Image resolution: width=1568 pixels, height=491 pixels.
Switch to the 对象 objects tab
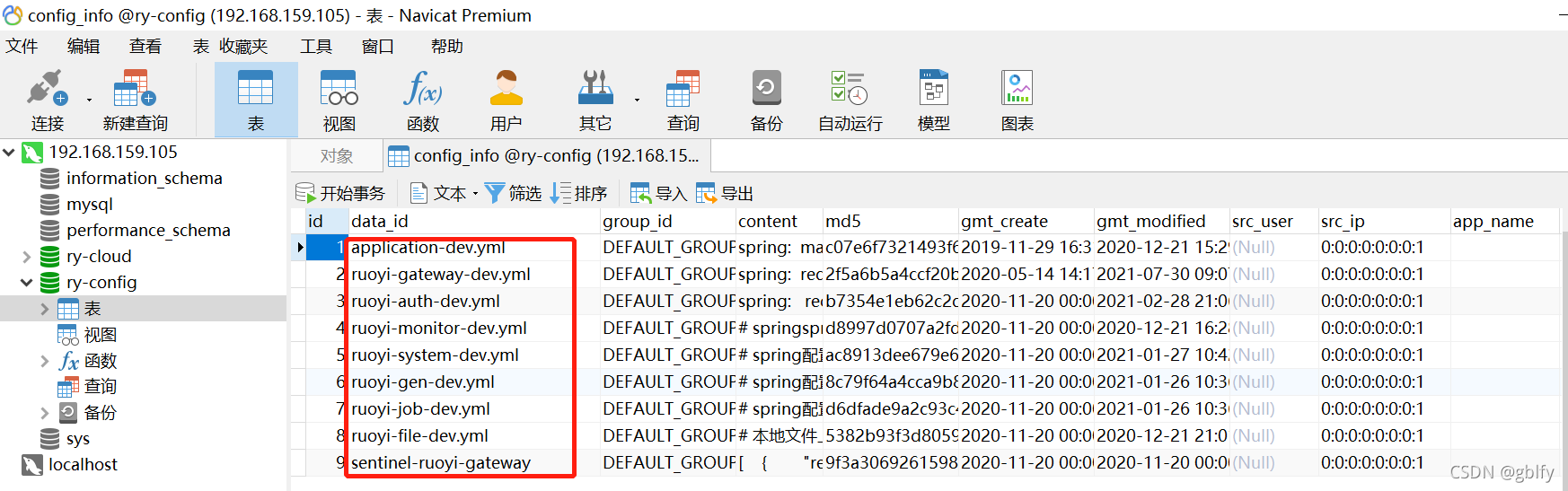(337, 156)
